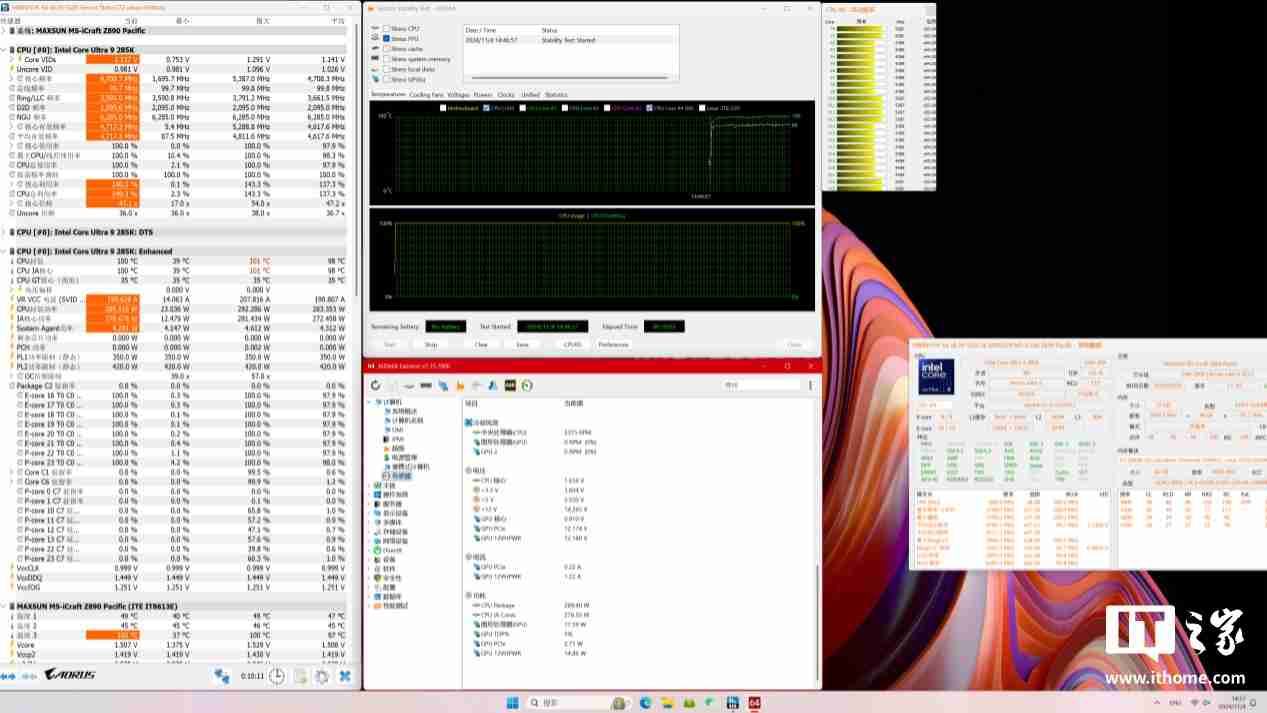The width and height of the screenshot is (1267, 713).
Task: Expand the motherboard node in AIDA64 sidebar
Action: point(367,484)
